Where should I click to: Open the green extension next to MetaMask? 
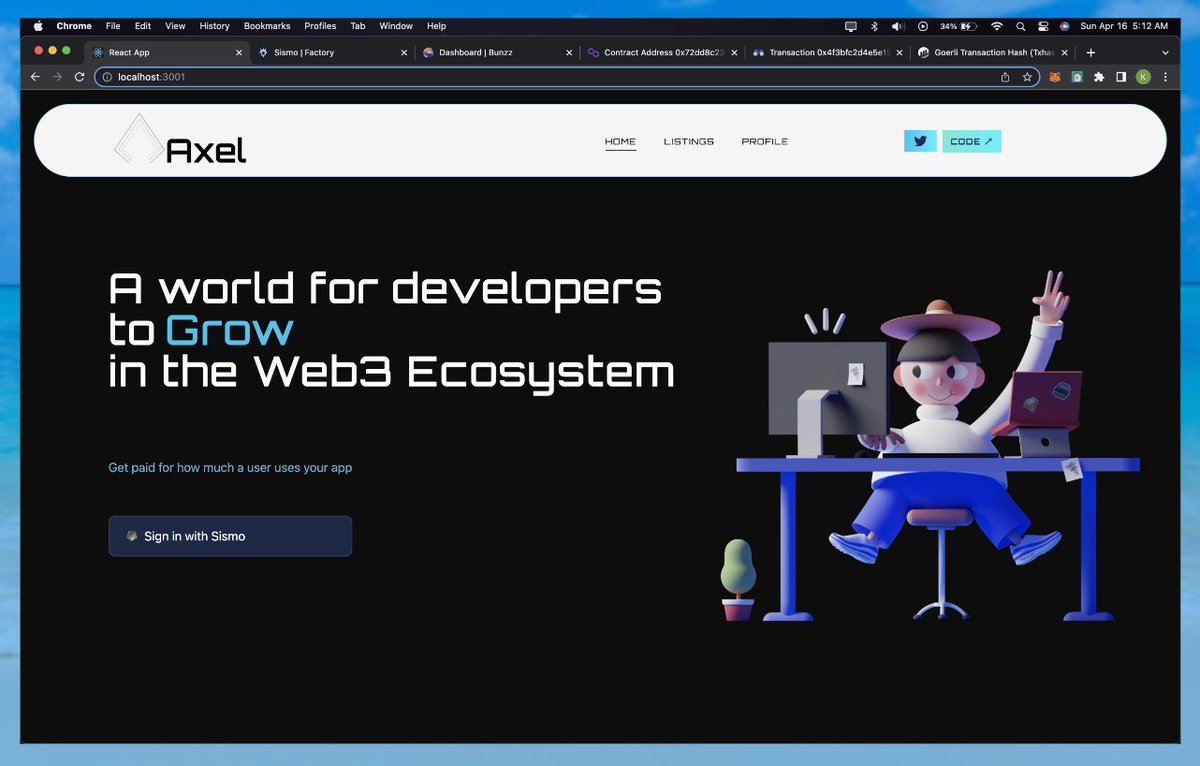pyautogui.click(x=1077, y=77)
